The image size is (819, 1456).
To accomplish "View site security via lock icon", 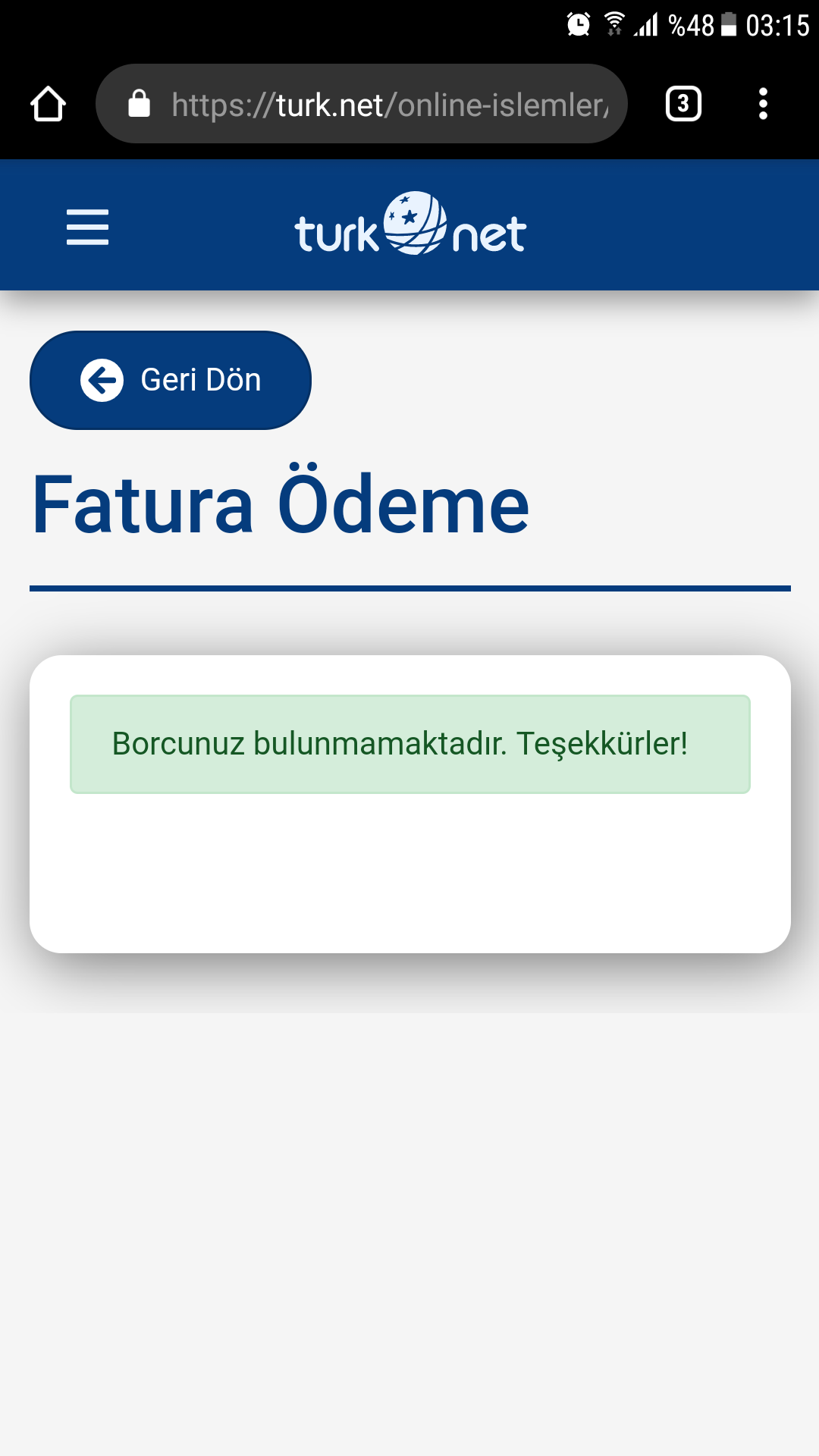I will [139, 104].
